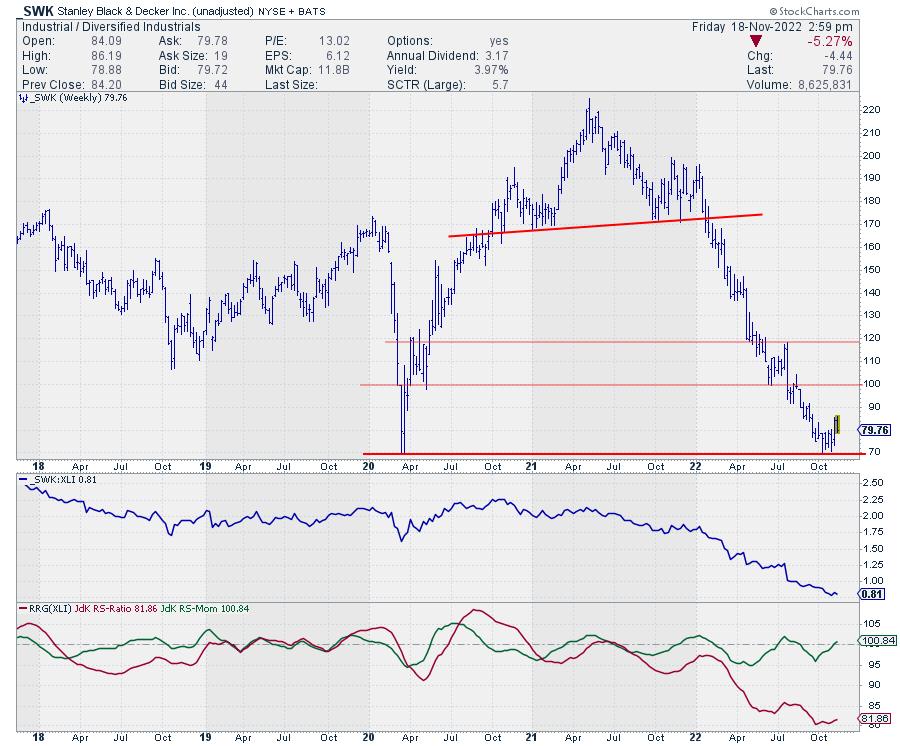Click the thin red horizontal line near 118
This screenshot has height=746, width=900.
[x=600, y=342]
